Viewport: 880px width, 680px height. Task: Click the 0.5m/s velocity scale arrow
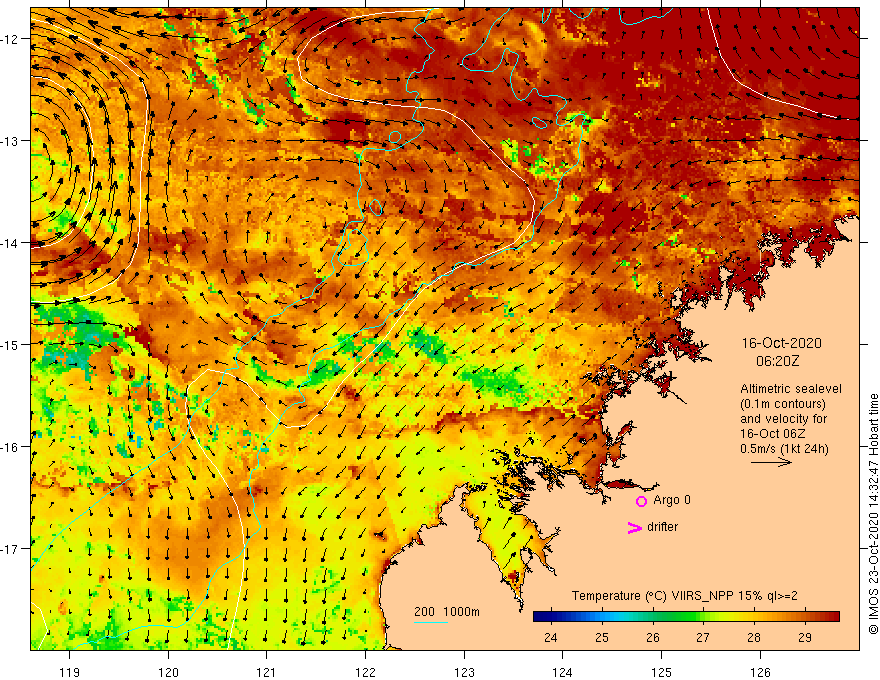click(x=772, y=463)
